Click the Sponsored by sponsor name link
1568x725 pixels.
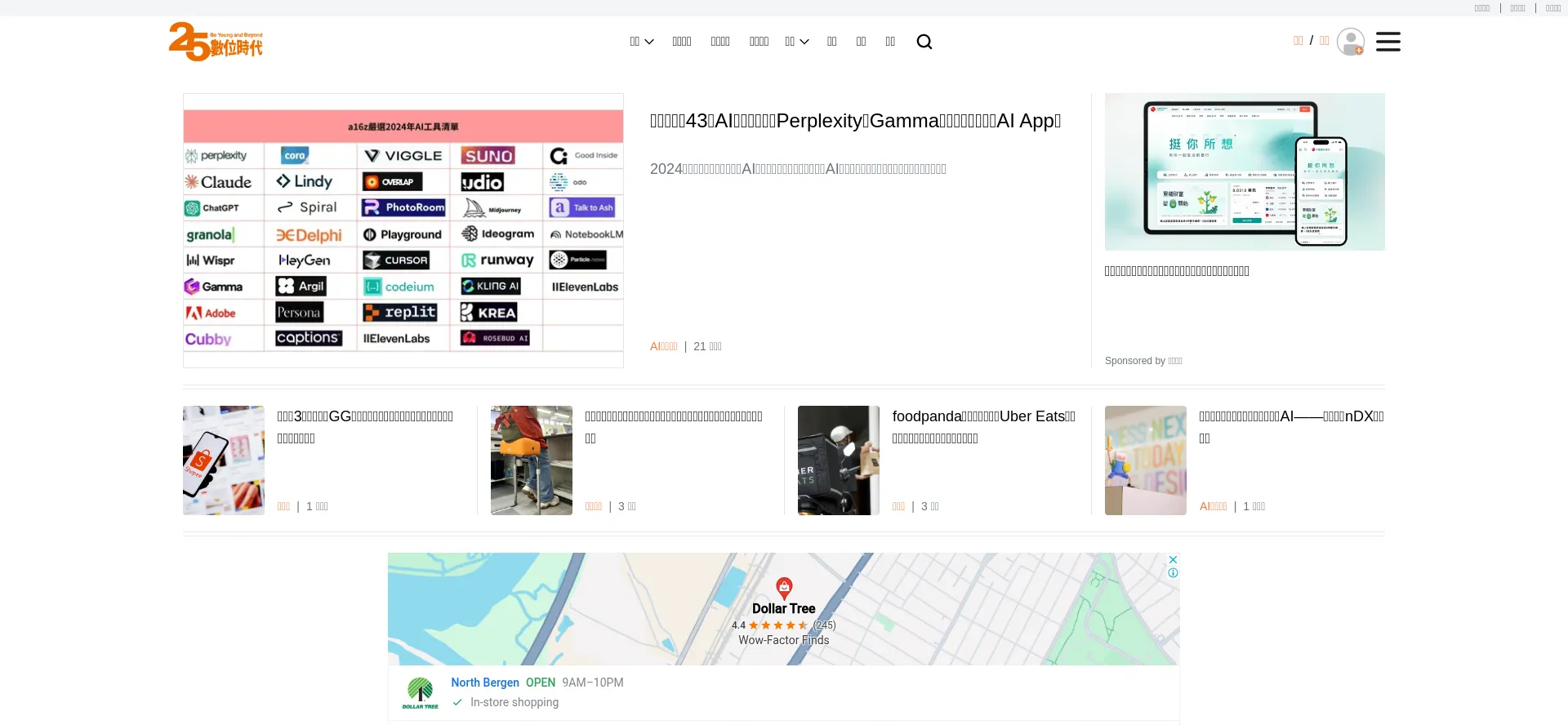coord(1175,361)
